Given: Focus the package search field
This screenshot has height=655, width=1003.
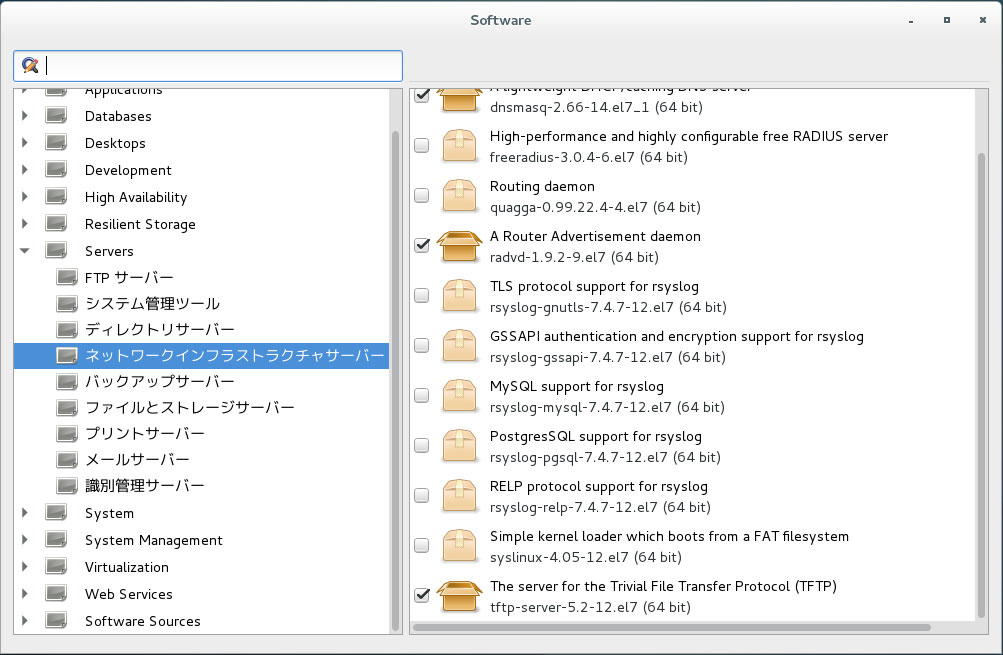Looking at the screenshot, I should pyautogui.click(x=208, y=66).
